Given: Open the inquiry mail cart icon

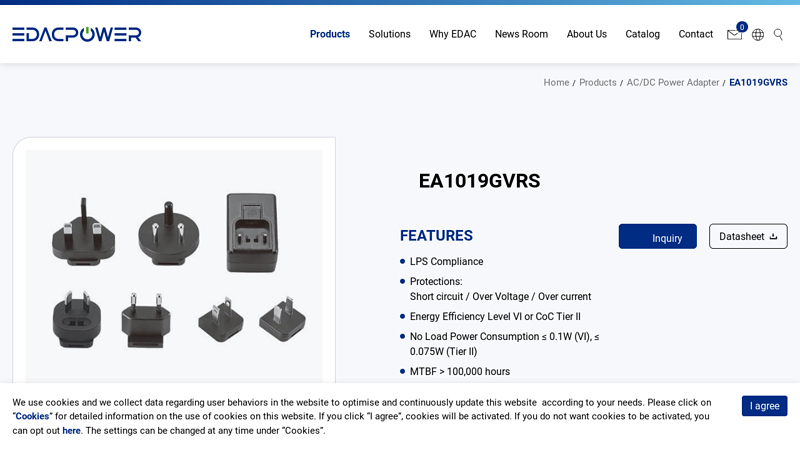Looking at the screenshot, I should point(734,34).
